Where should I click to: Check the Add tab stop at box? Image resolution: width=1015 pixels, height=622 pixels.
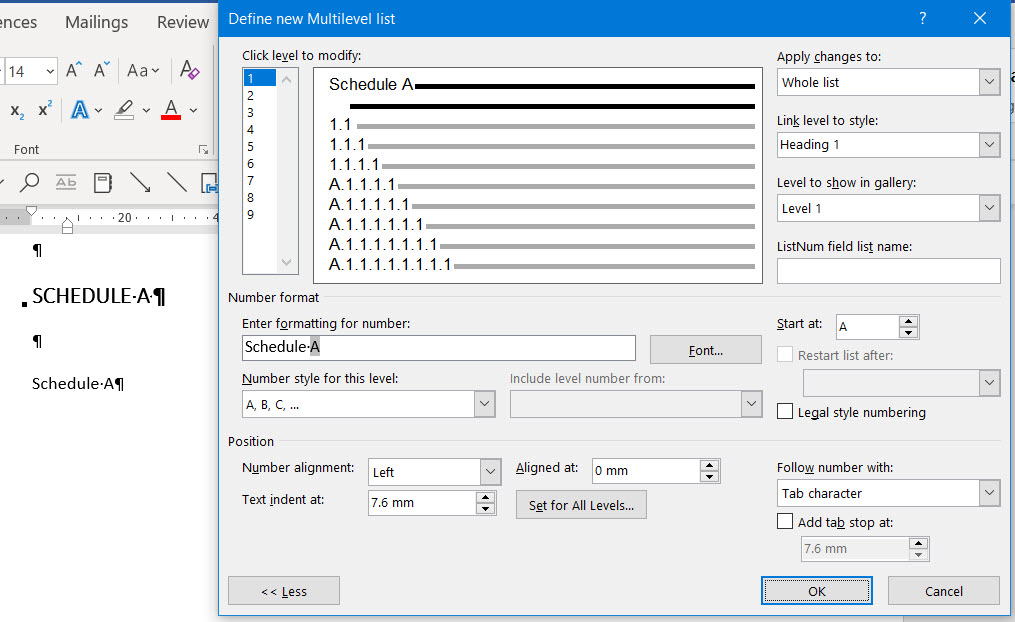(785, 522)
